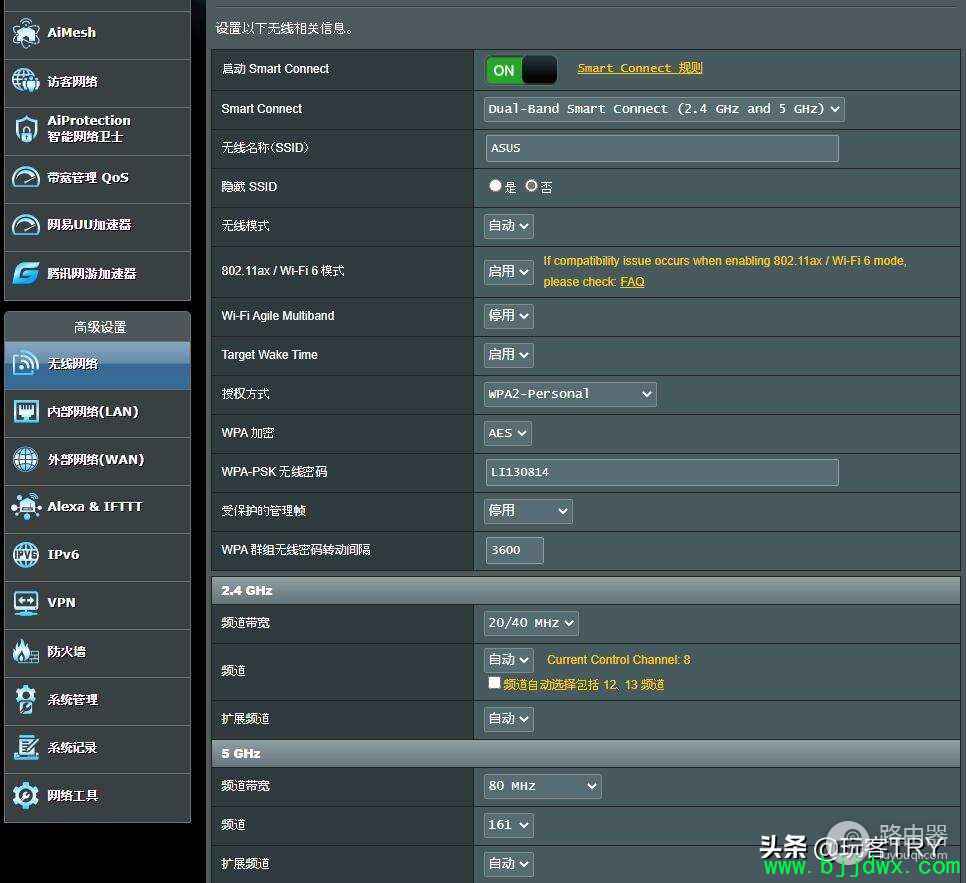Click the WPA group key interval field 3600
The image size is (966, 883).
(514, 550)
